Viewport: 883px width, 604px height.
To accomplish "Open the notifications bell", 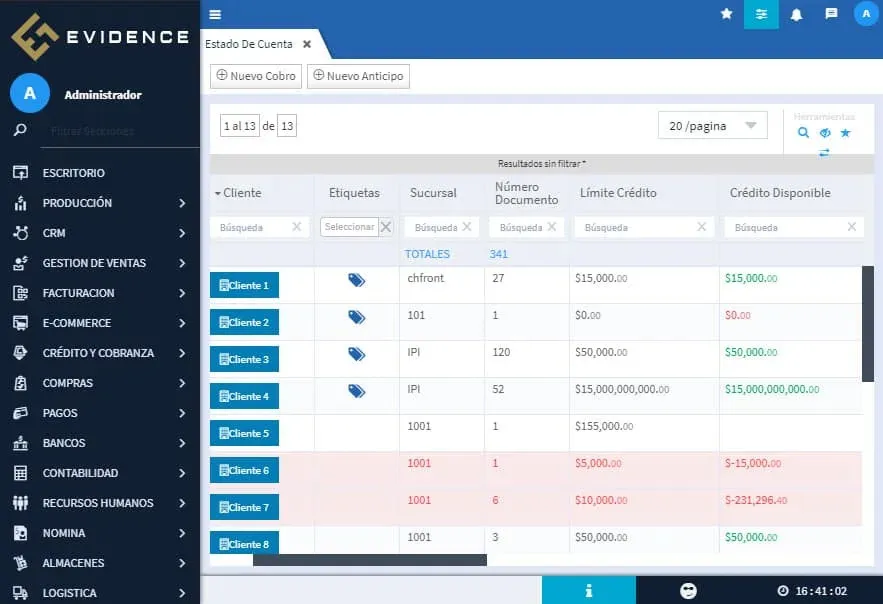I will pyautogui.click(x=797, y=14).
